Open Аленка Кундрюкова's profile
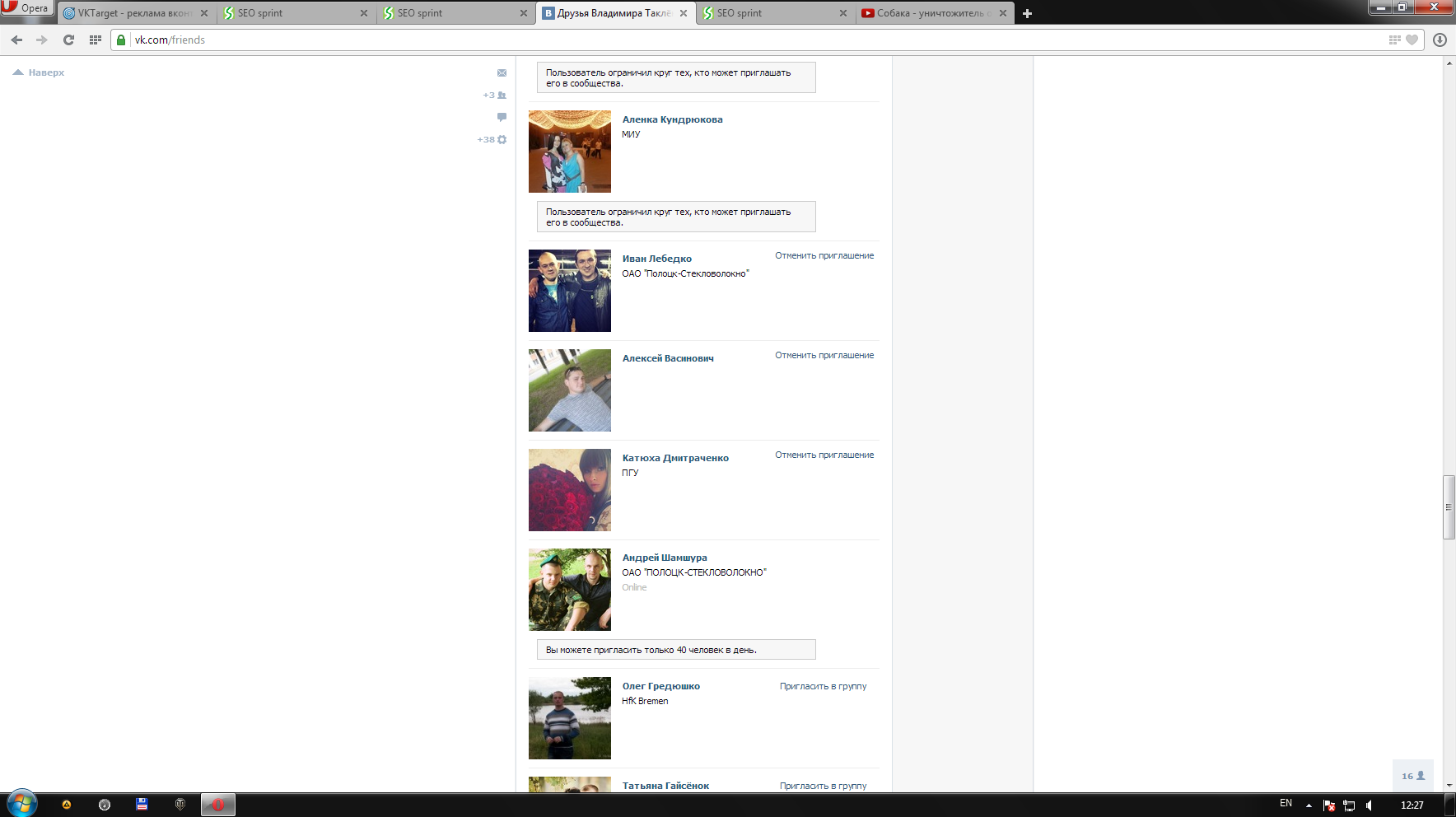 [672, 119]
